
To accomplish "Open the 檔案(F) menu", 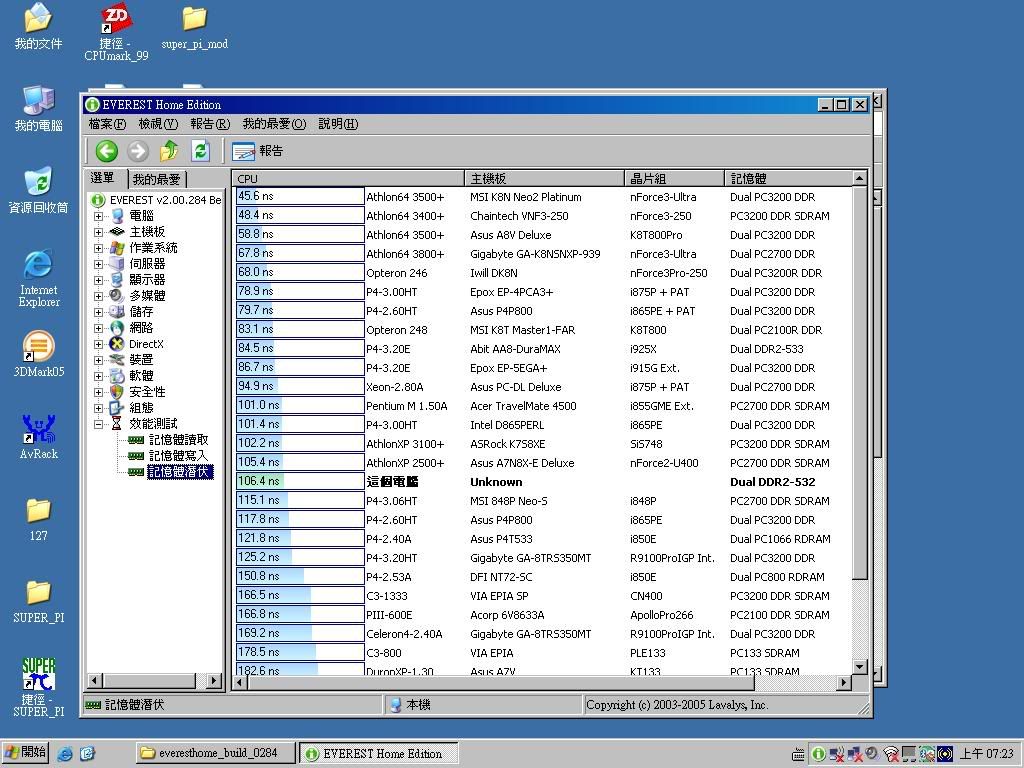I will click(x=106, y=124).
